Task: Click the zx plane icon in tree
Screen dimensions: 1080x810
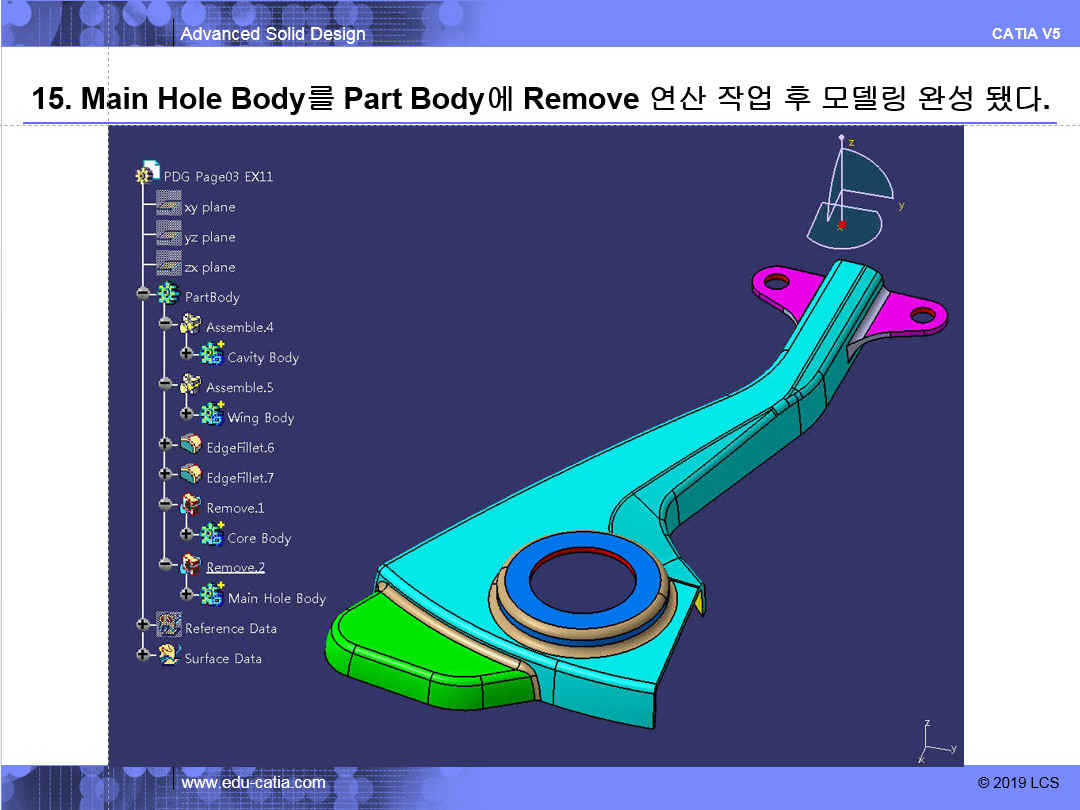Action: pyautogui.click(x=168, y=265)
